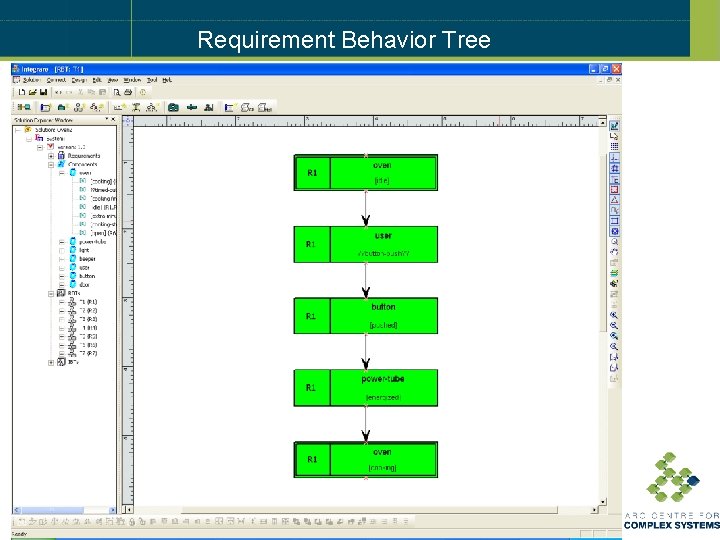720x540 pixels.
Task: Select the power-tube component in tree
Action: coord(92,242)
